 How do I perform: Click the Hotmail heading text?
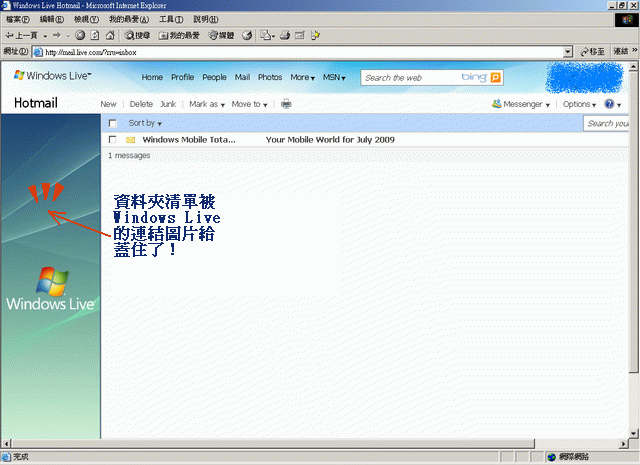[x=36, y=103]
